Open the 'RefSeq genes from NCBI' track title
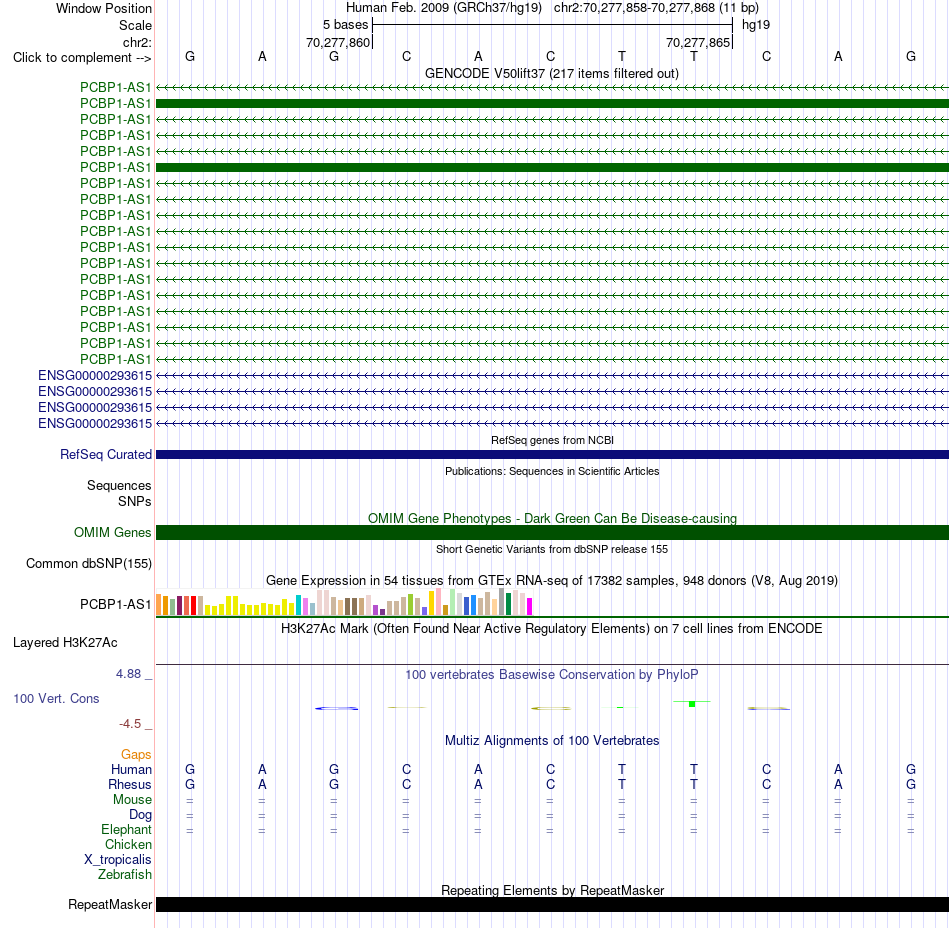The width and height of the screenshot is (950, 928). (x=552, y=440)
